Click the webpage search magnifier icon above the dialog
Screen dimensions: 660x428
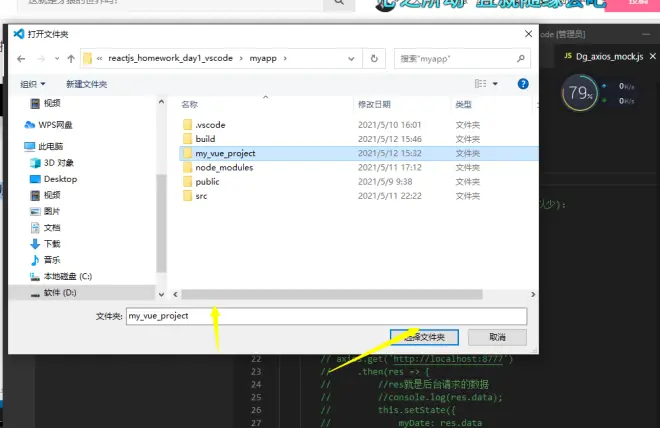pyautogui.click(x=339, y=2)
